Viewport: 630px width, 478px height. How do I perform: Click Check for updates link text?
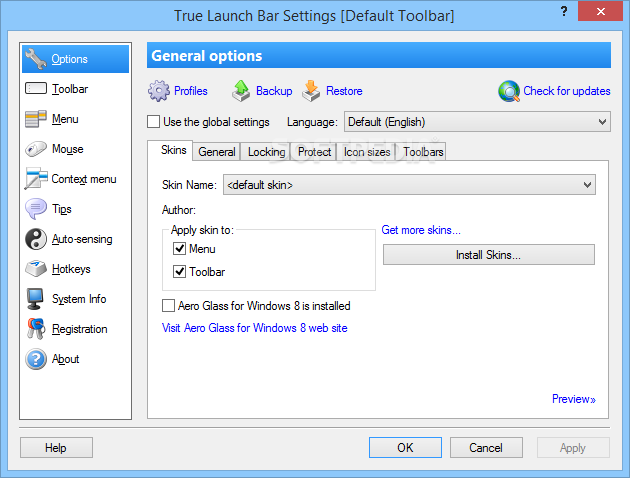[x=567, y=91]
